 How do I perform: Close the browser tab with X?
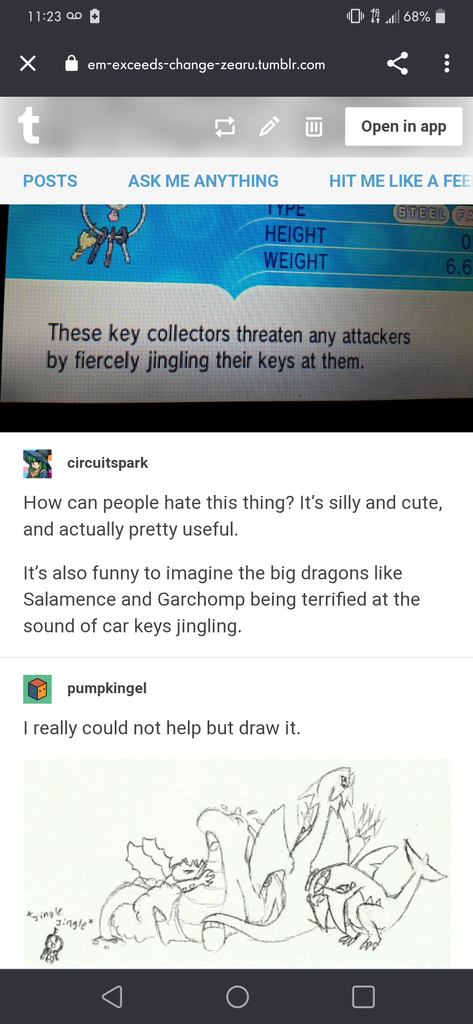(x=27, y=64)
